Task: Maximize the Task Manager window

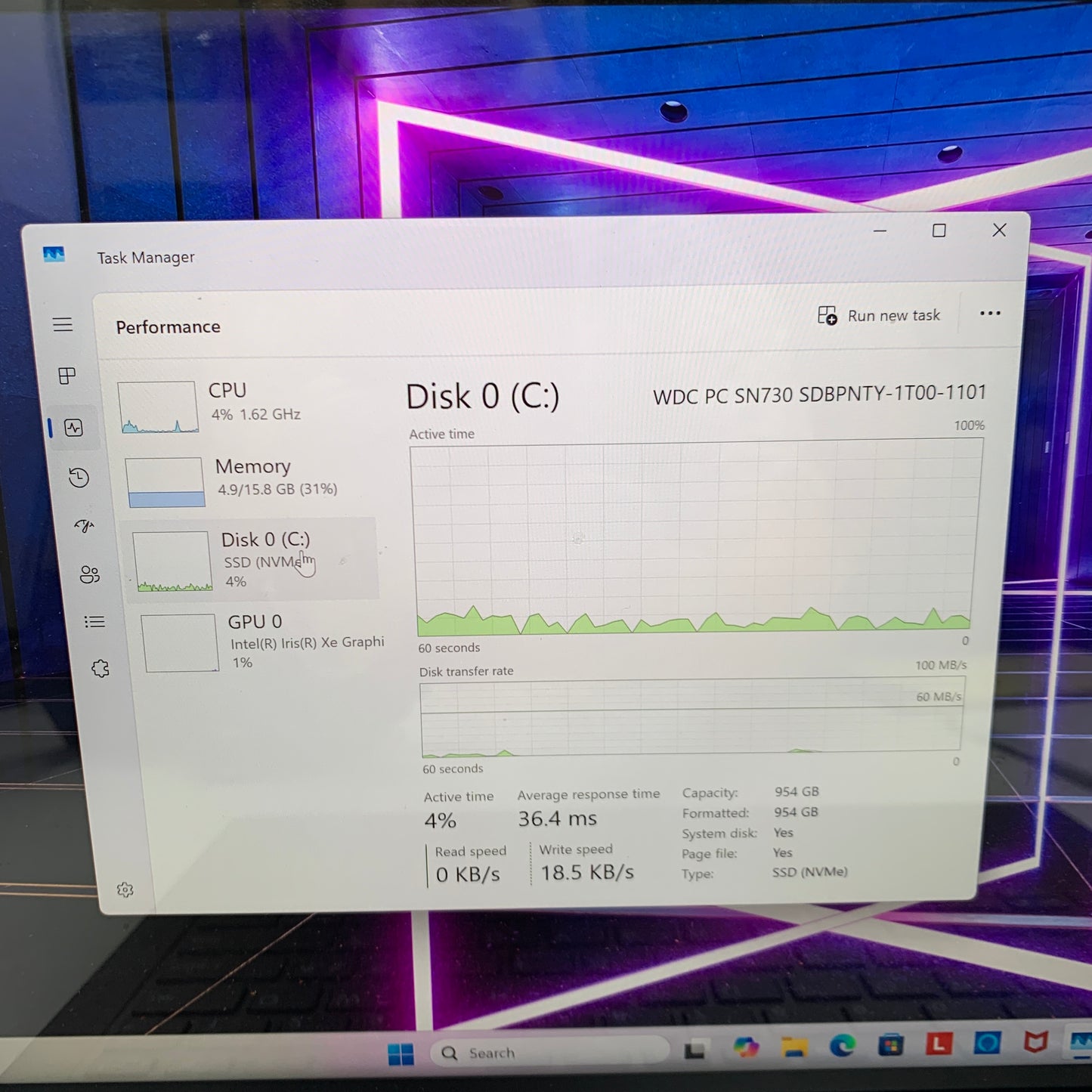Action: [939, 230]
